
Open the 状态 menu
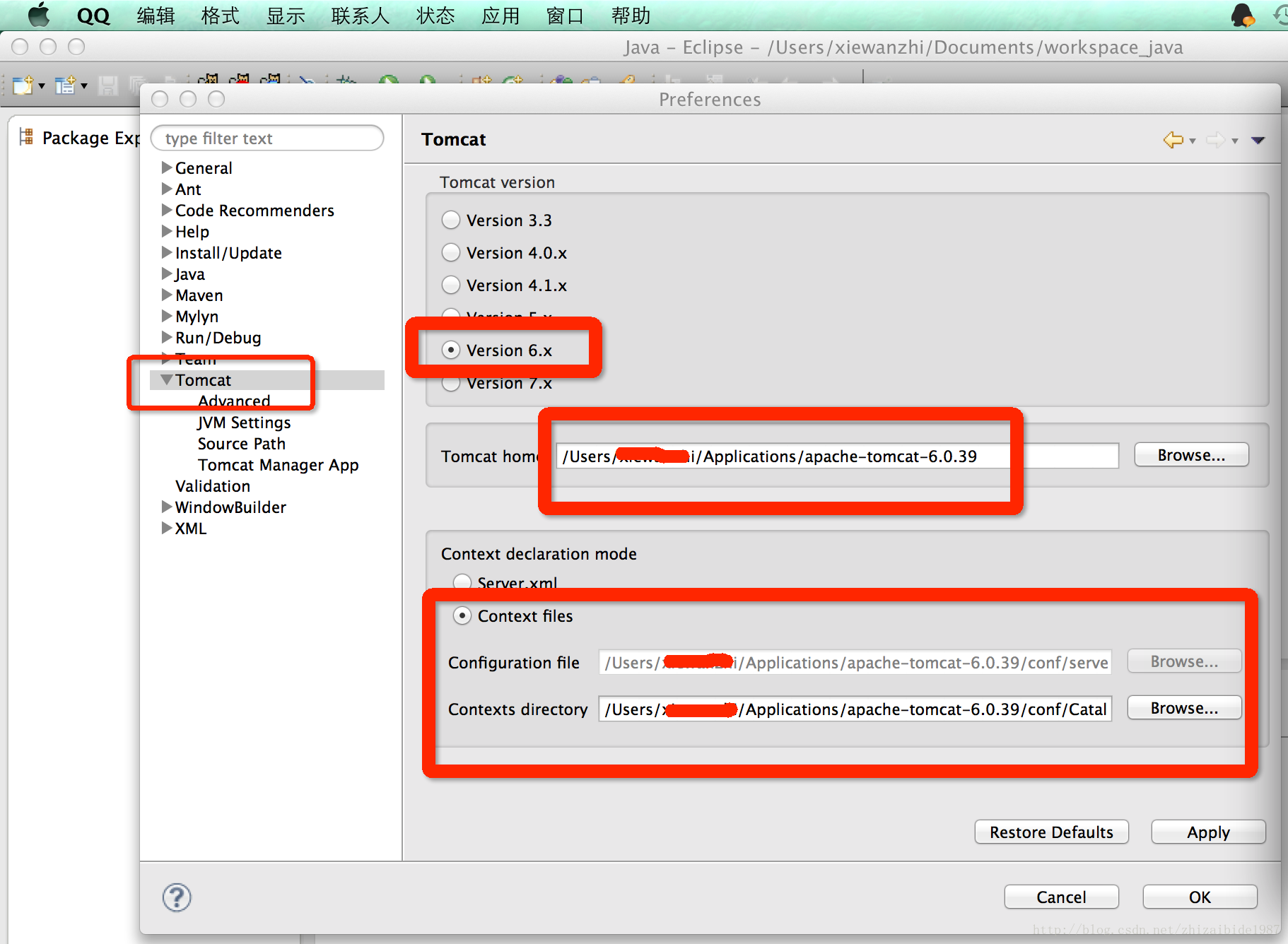coord(435,16)
